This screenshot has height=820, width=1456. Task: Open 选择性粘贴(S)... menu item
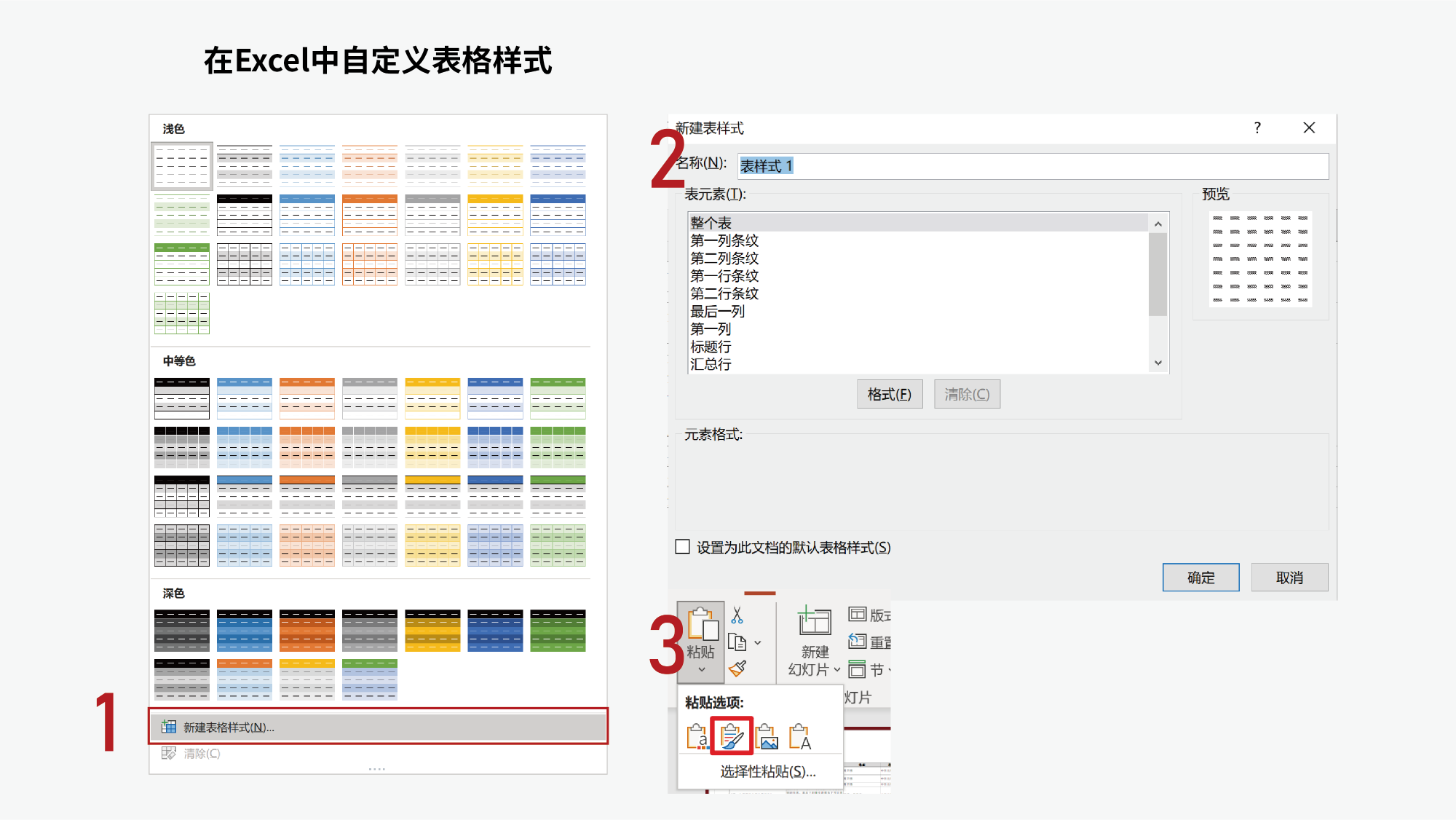pyautogui.click(x=767, y=771)
